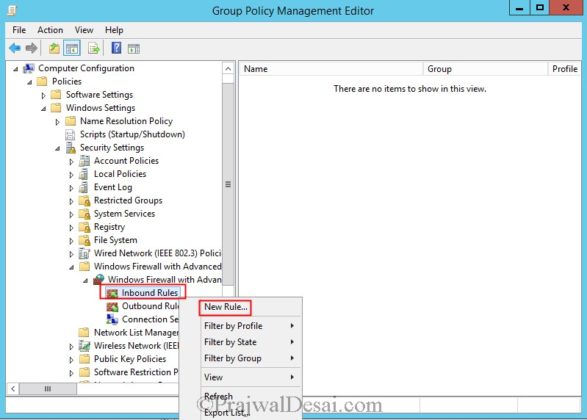This screenshot has width=587, height=420.
Task: Toggle the Show/Hide Console Tree icon
Action: pyautogui.click(x=72, y=48)
